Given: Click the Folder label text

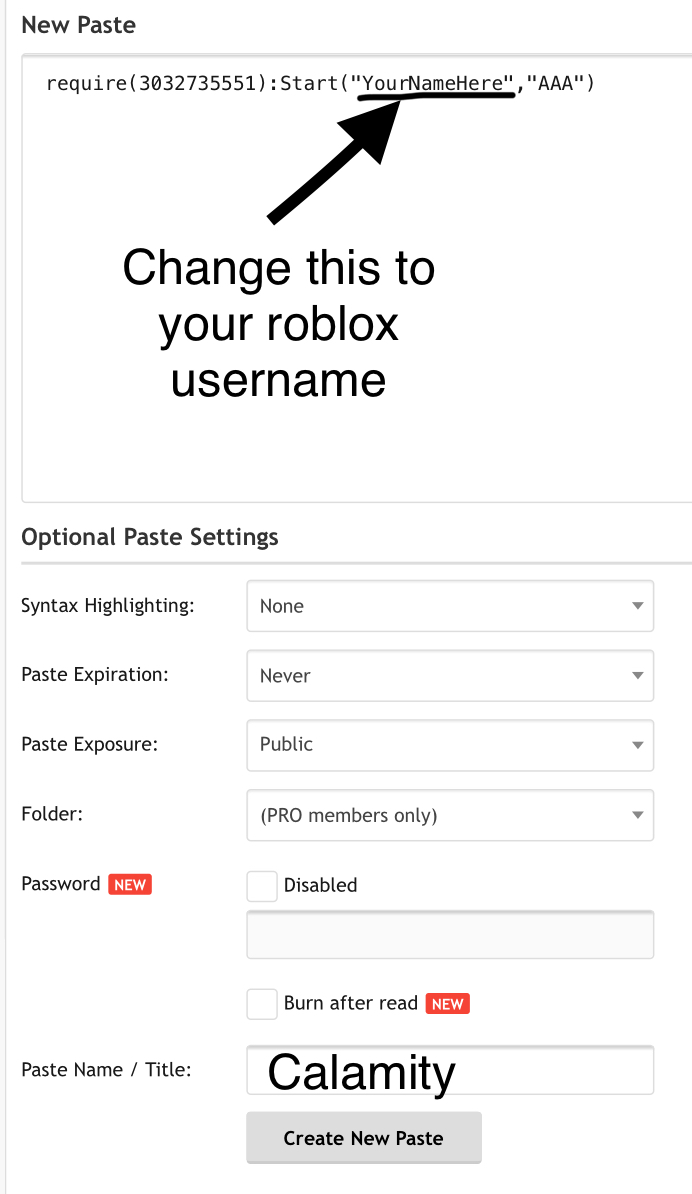Looking at the screenshot, I should coord(51,814).
